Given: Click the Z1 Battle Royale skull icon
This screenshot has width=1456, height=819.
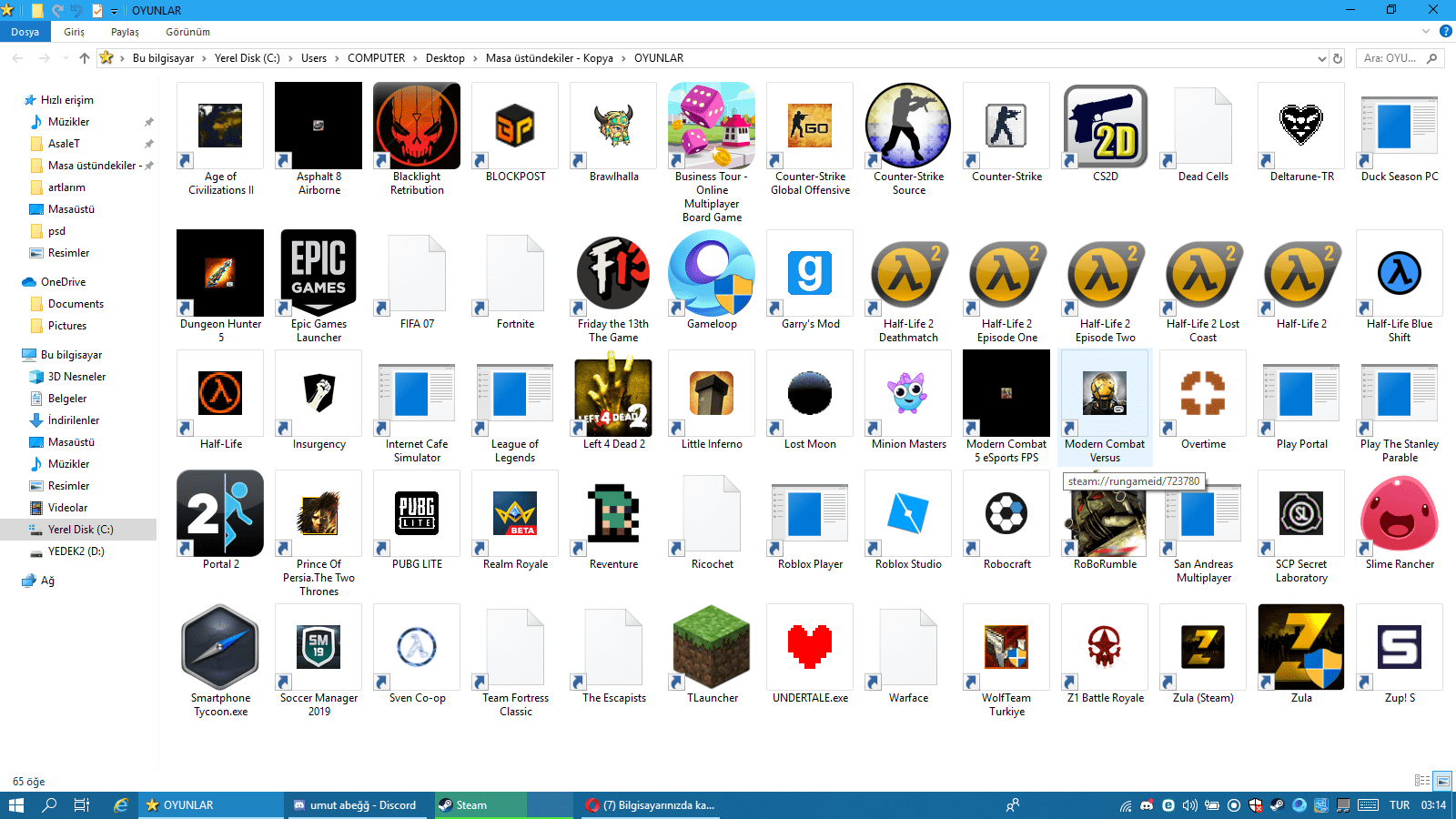Looking at the screenshot, I should (1105, 647).
